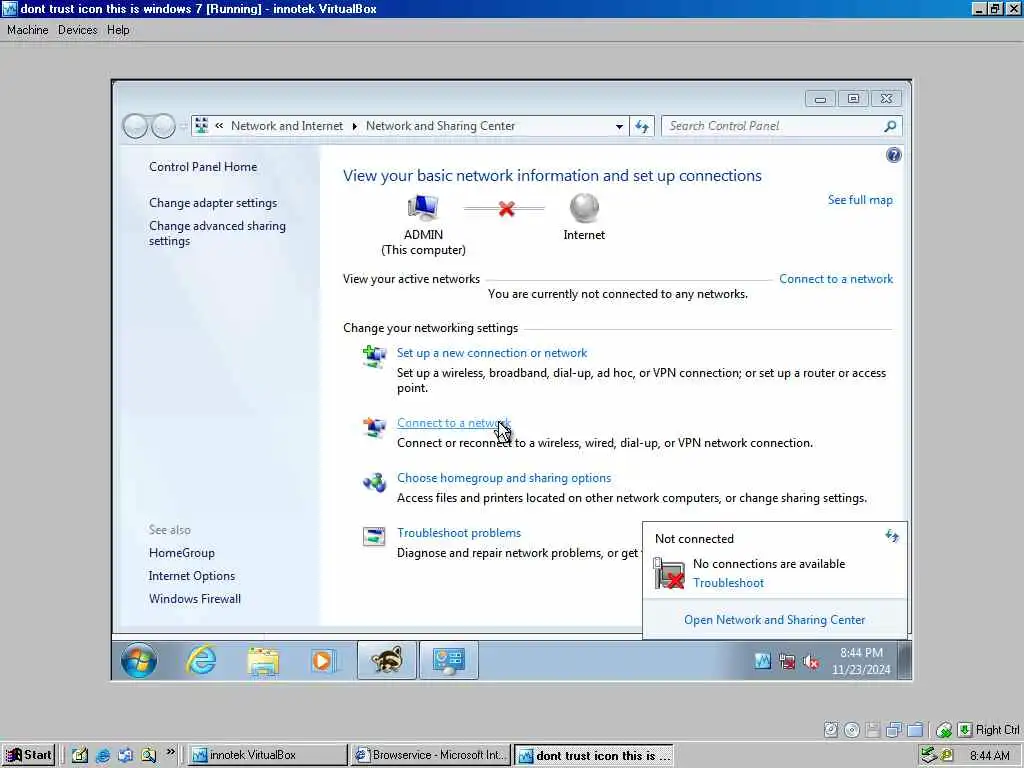Screen dimensions: 1024x768
Task: Click the Right Ctrl host key indicator
Action: tap(989, 729)
